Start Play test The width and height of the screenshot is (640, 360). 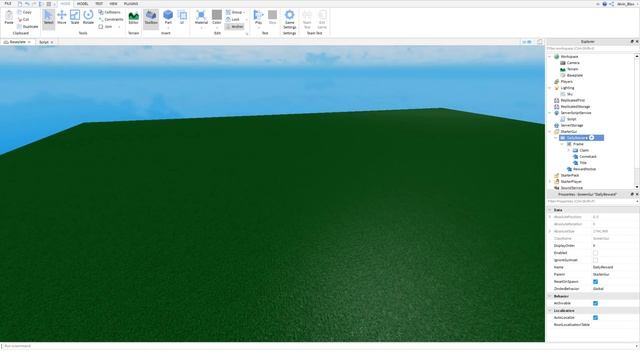tap(258, 18)
